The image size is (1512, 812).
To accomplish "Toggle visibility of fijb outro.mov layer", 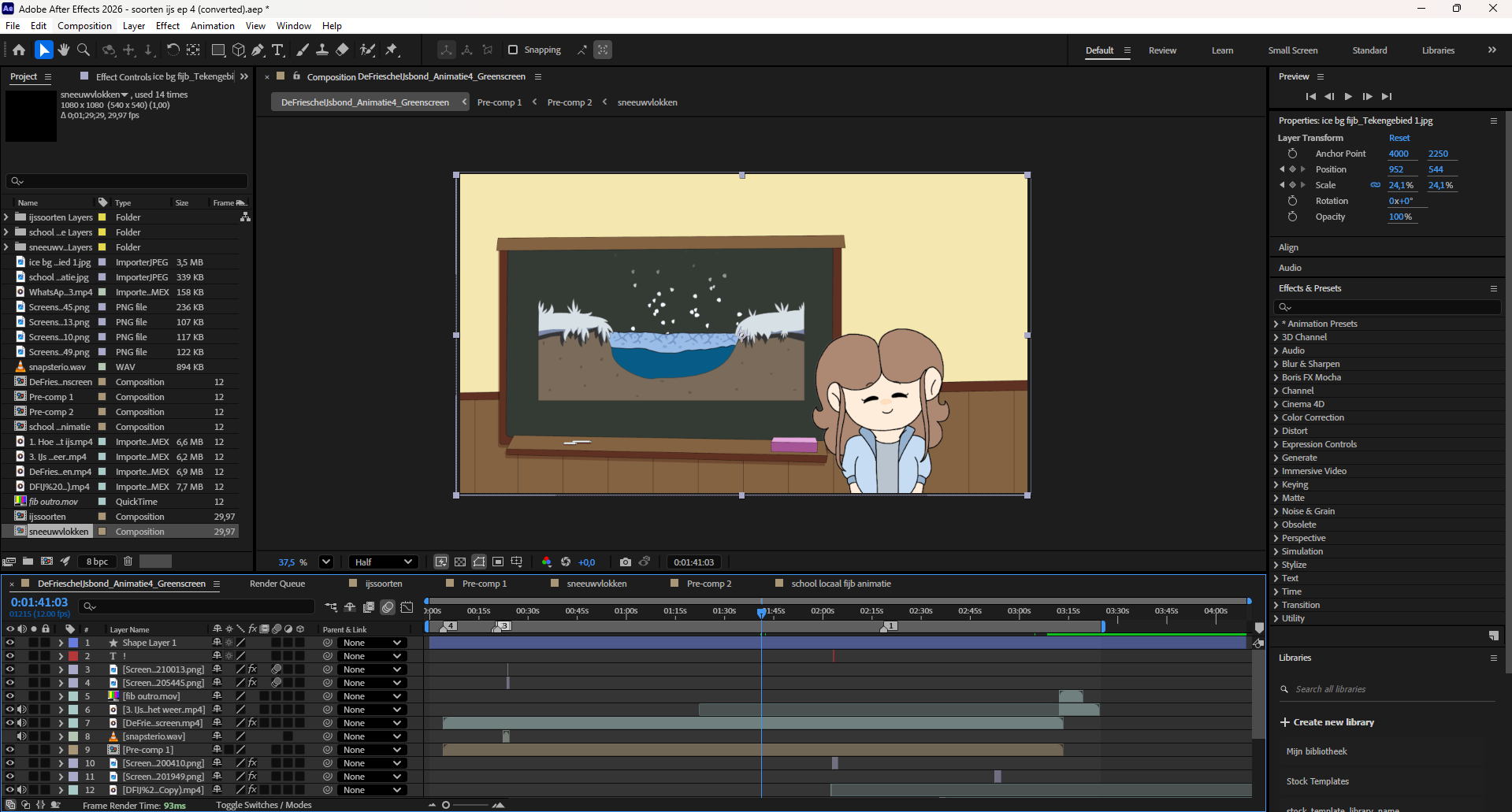I will [10, 696].
